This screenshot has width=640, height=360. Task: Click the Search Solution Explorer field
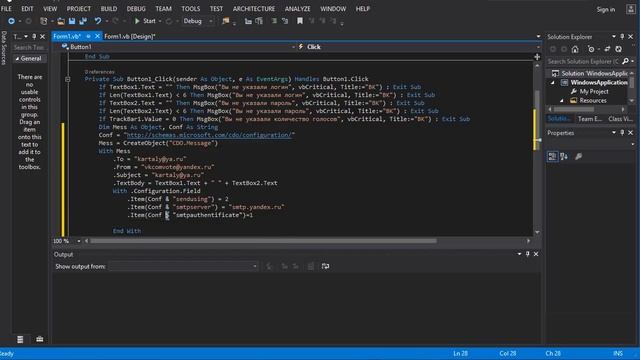(583, 62)
